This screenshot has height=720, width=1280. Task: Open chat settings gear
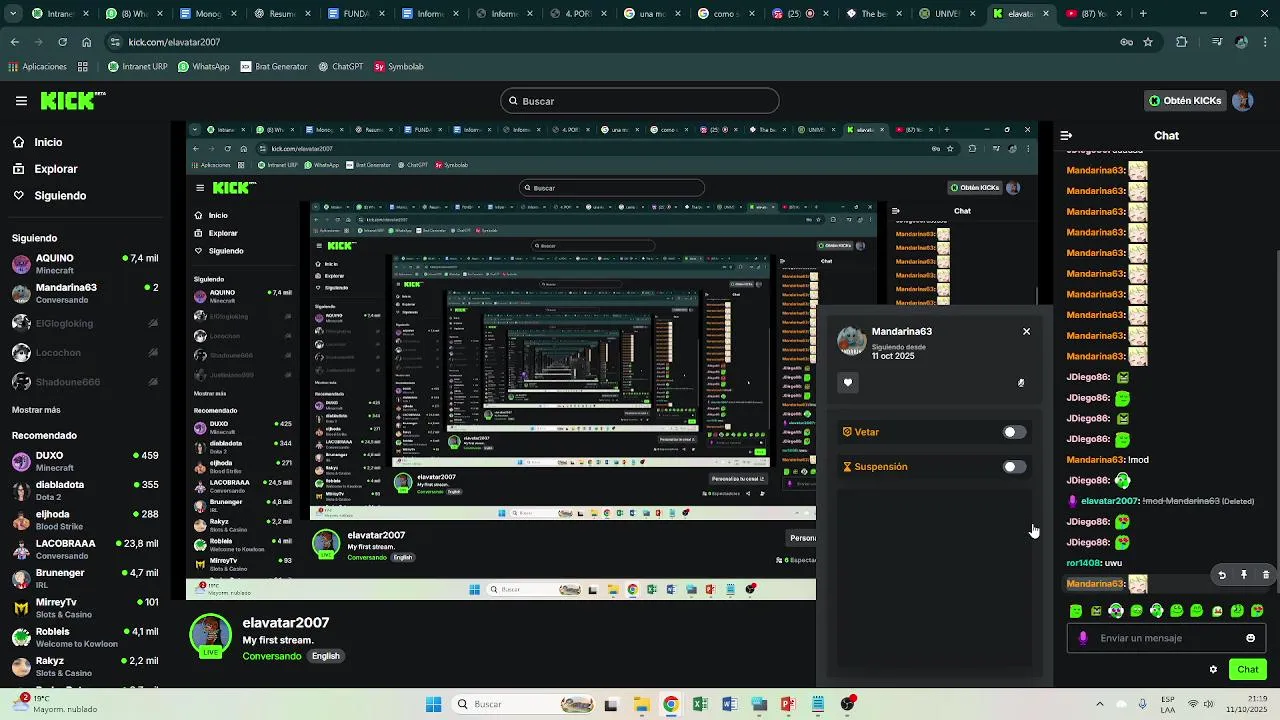[x=1213, y=670]
